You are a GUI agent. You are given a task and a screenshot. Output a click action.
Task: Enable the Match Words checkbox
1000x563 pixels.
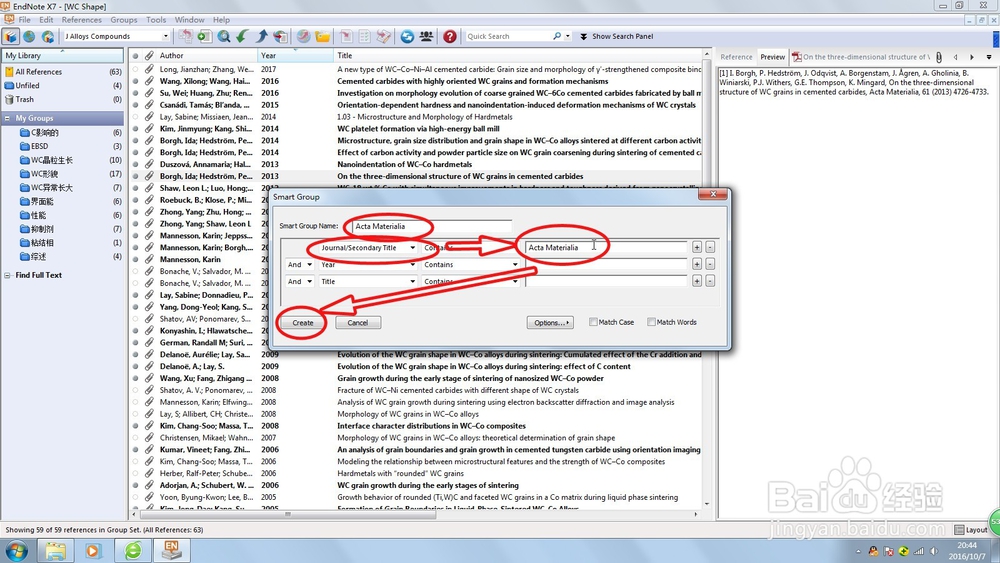pyautogui.click(x=651, y=322)
